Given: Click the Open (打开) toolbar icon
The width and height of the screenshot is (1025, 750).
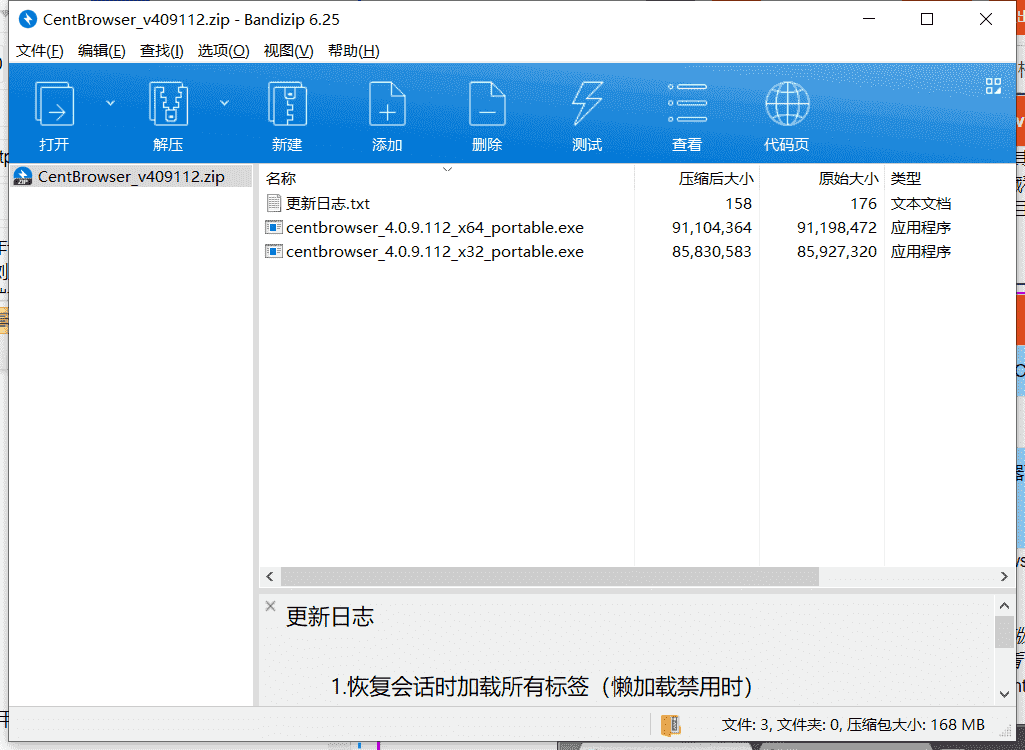Looking at the screenshot, I should 54,103.
